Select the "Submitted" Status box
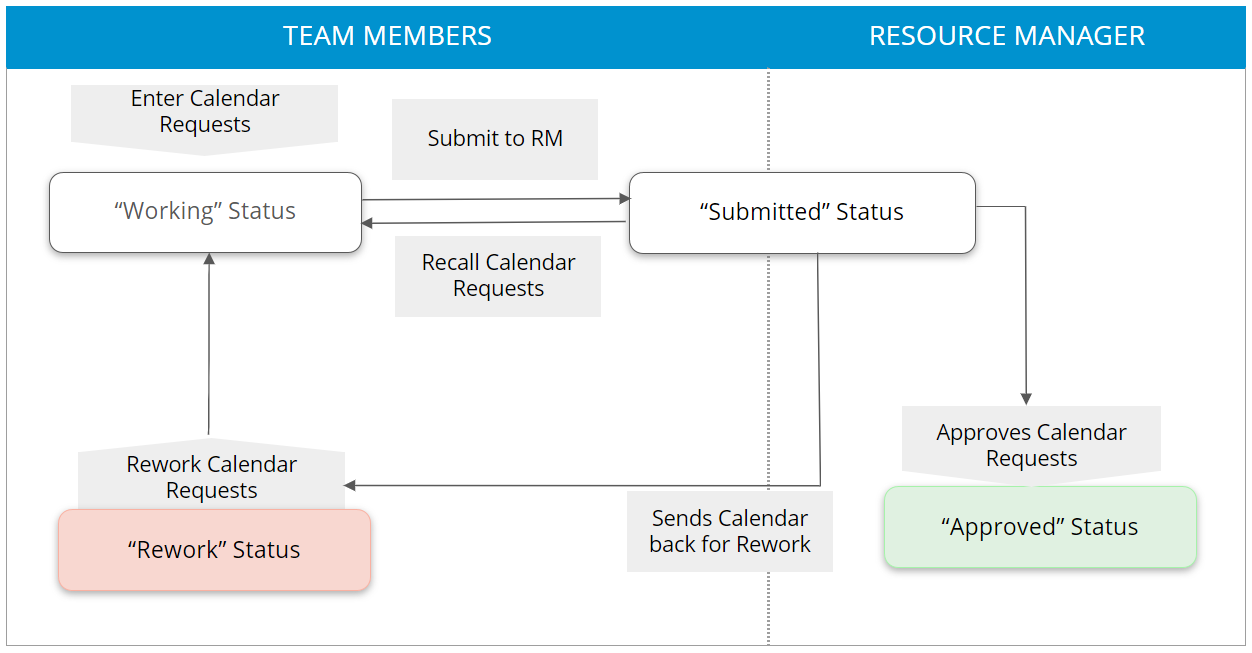The width and height of the screenshot is (1252, 653). 801,212
